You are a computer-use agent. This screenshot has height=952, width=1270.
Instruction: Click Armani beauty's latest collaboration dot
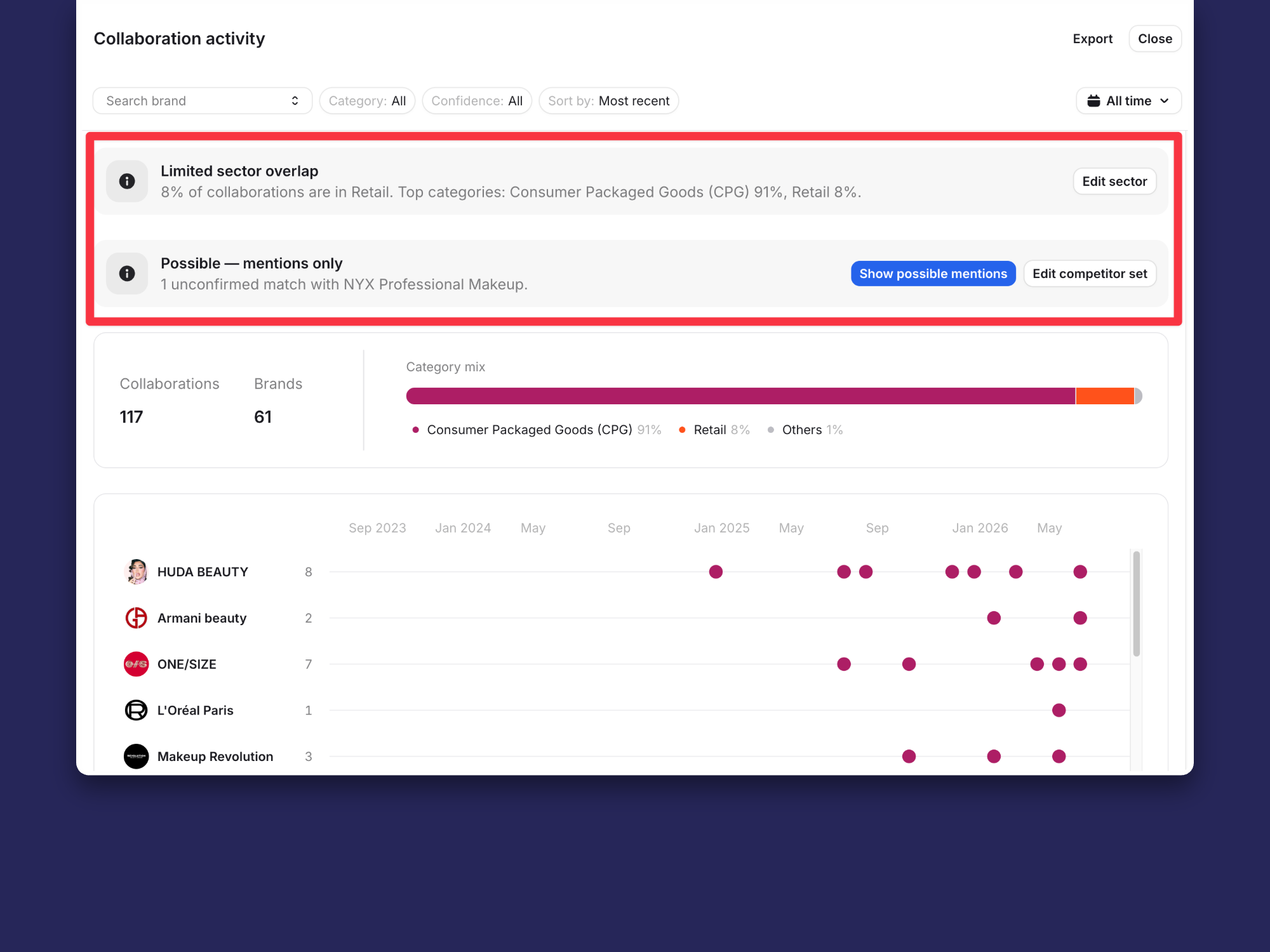pos(1080,618)
